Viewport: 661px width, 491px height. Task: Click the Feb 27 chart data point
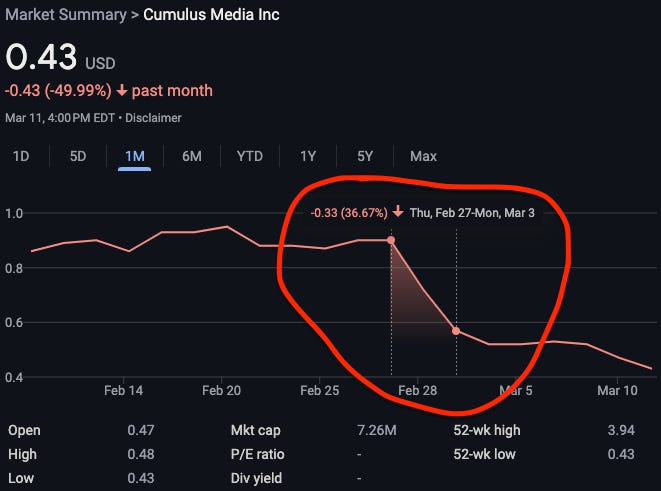coord(391,240)
